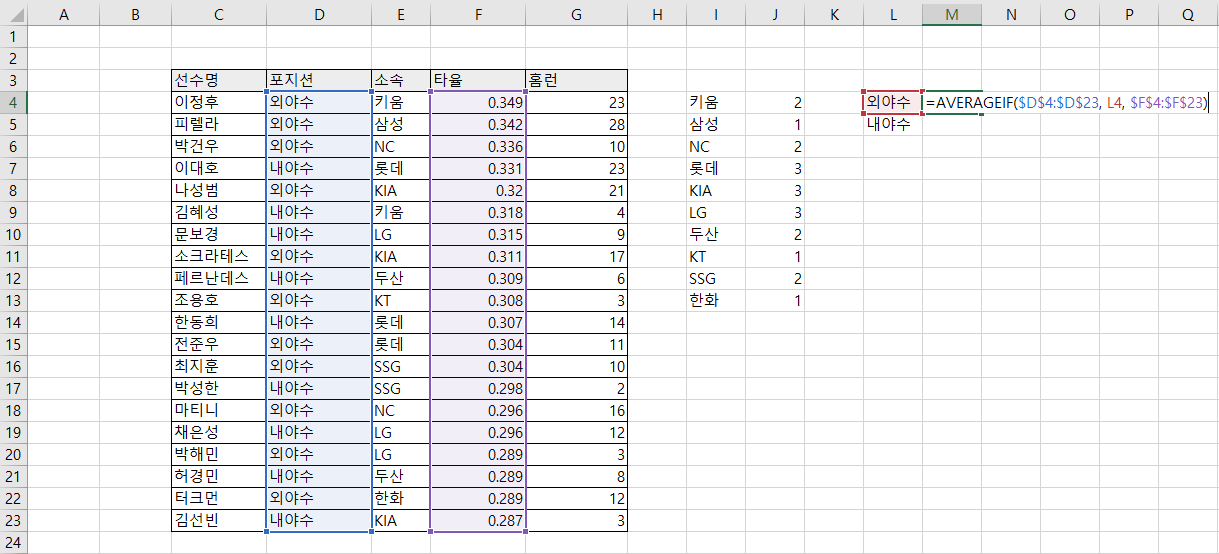Click 롯데 in the summary list column I

(716, 168)
